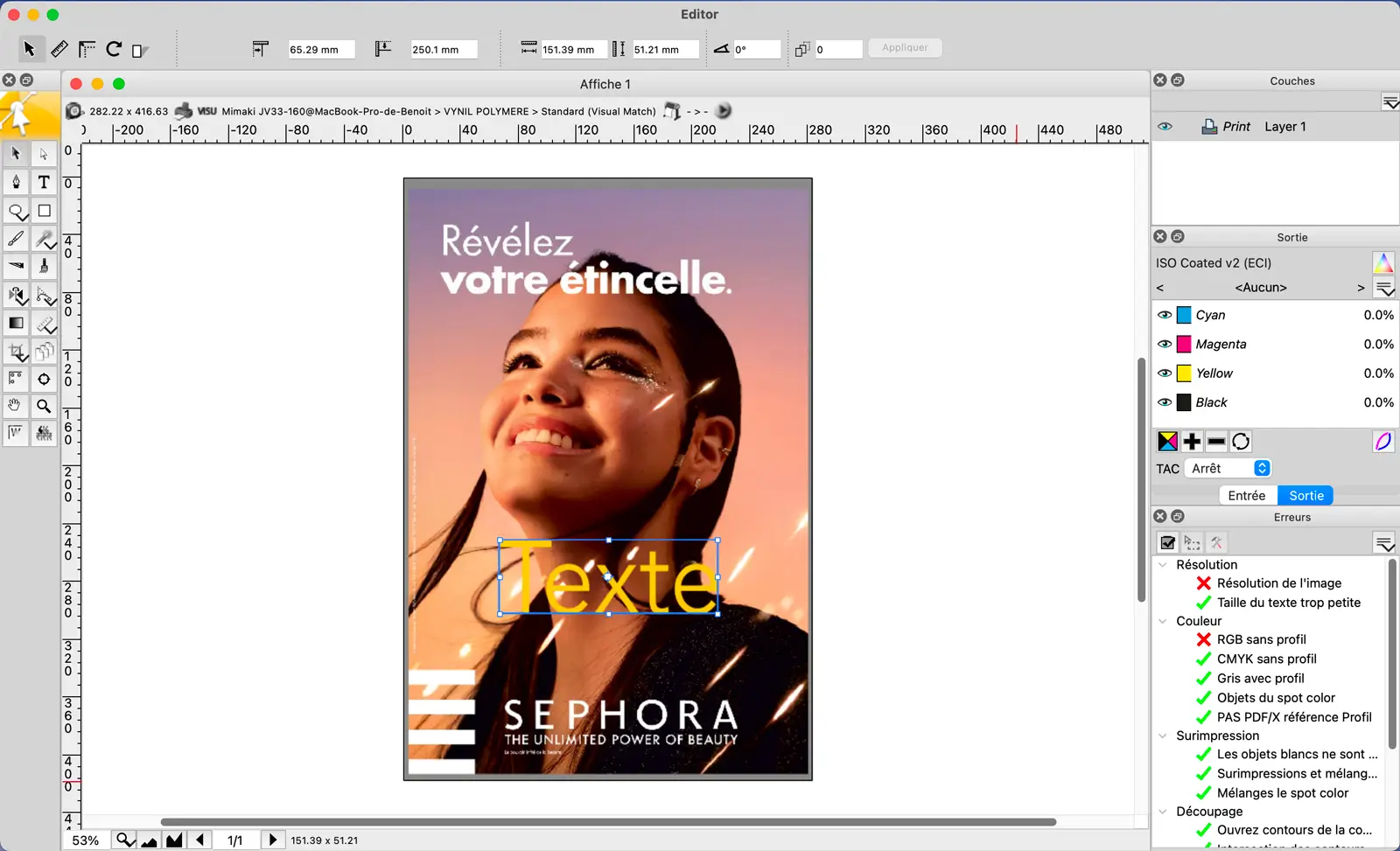Toggle Cyan channel visibility eye
Screen dimensions: 1400x851
pyautogui.click(x=1165, y=315)
